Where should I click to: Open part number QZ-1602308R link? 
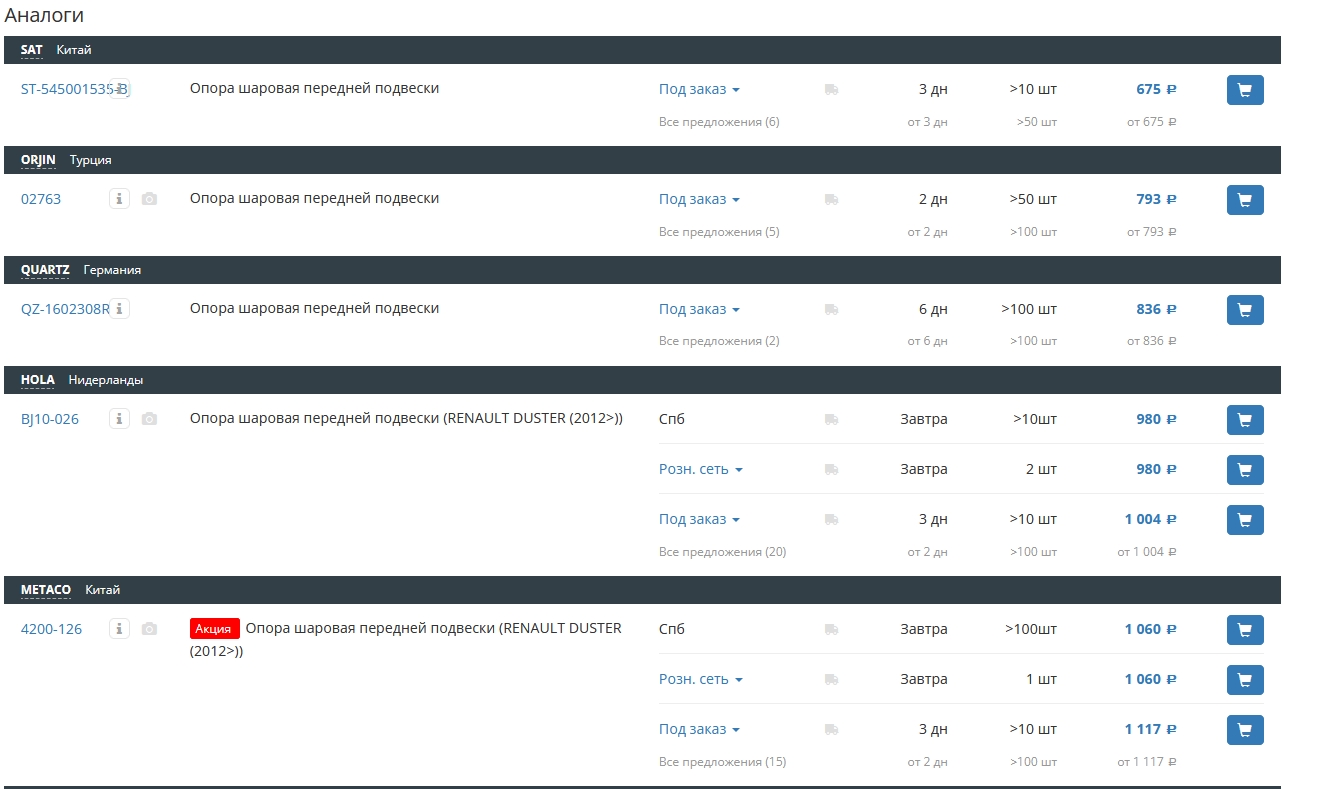65,309
